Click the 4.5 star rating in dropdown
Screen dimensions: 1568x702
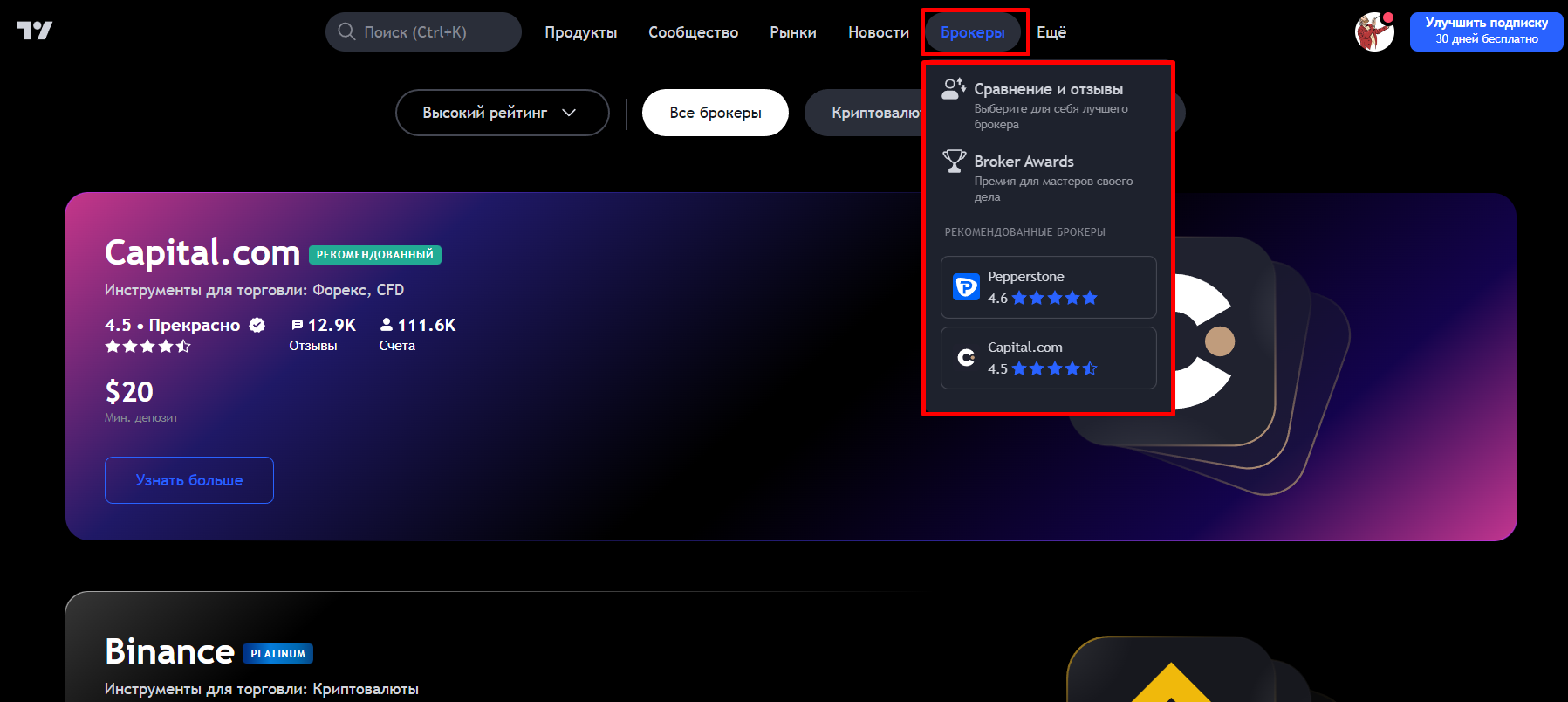(x=1042, y=369)
